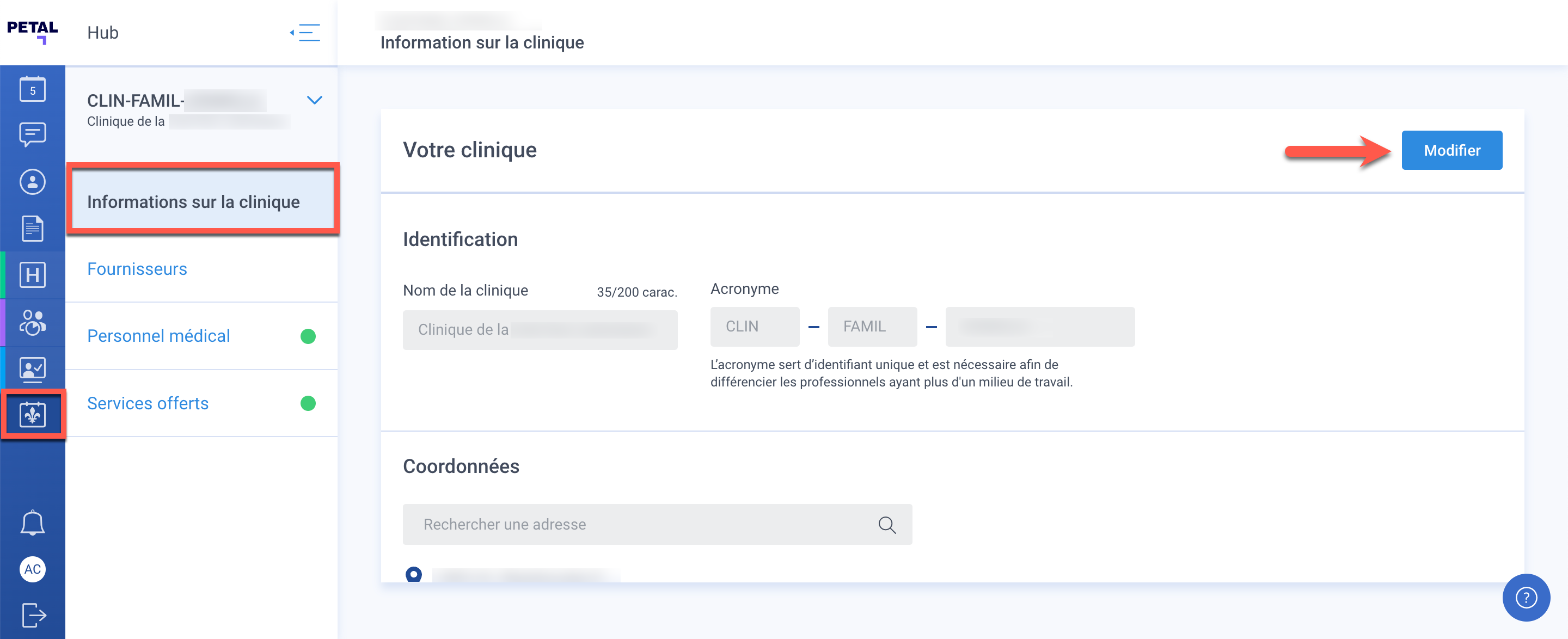
Task: Click the user profile circle icon
Action: [x=32, y=182]
